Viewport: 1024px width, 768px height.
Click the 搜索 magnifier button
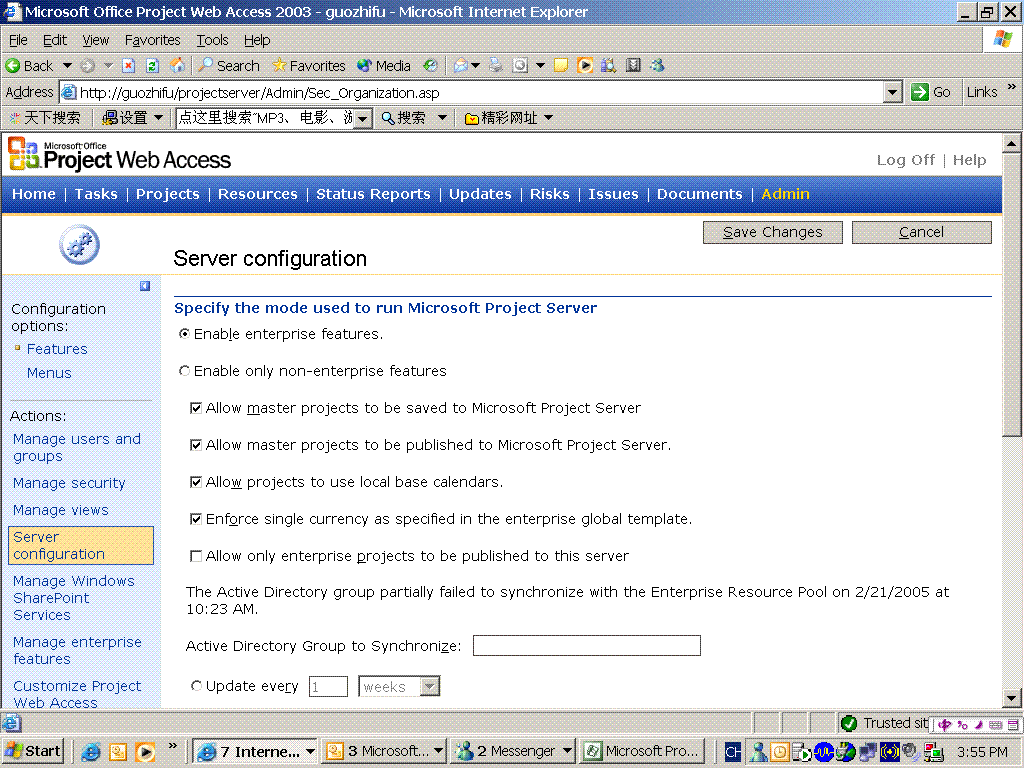coord(404,118)
